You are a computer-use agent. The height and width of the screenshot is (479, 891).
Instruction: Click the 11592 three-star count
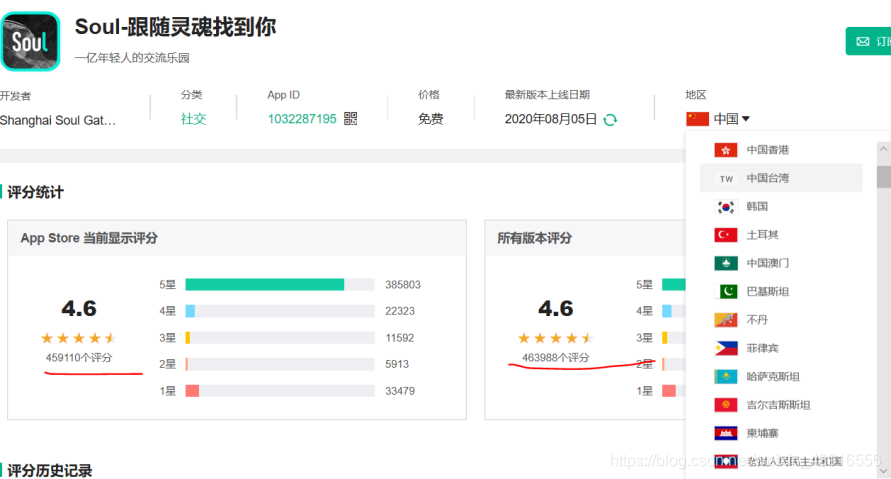(400, 338)
